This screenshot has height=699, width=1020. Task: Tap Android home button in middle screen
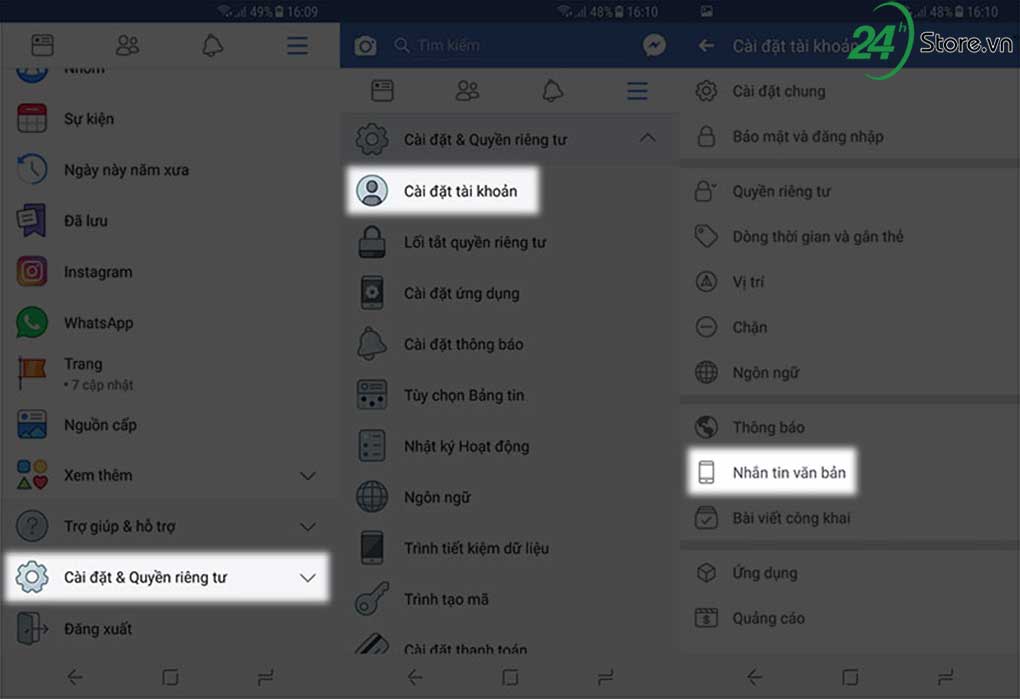tap(510, 678)
